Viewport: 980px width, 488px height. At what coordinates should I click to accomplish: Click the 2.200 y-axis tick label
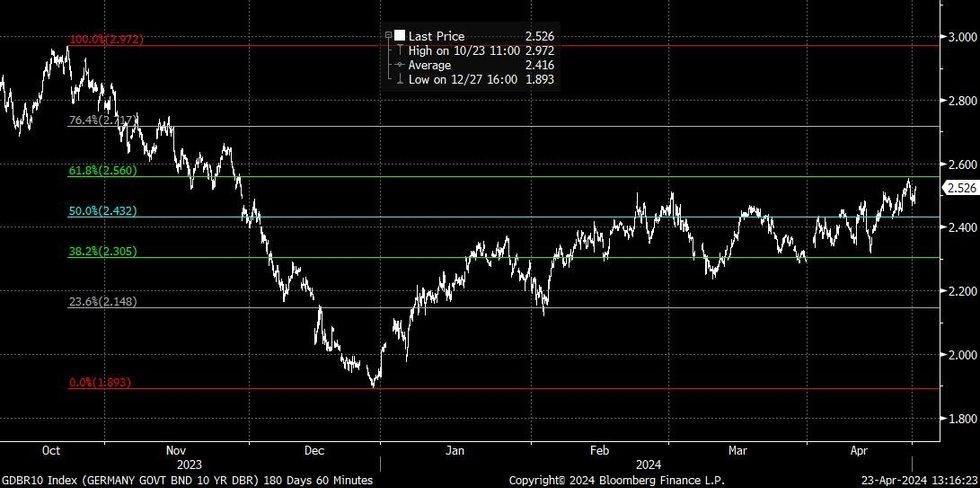tap(961, 291)
